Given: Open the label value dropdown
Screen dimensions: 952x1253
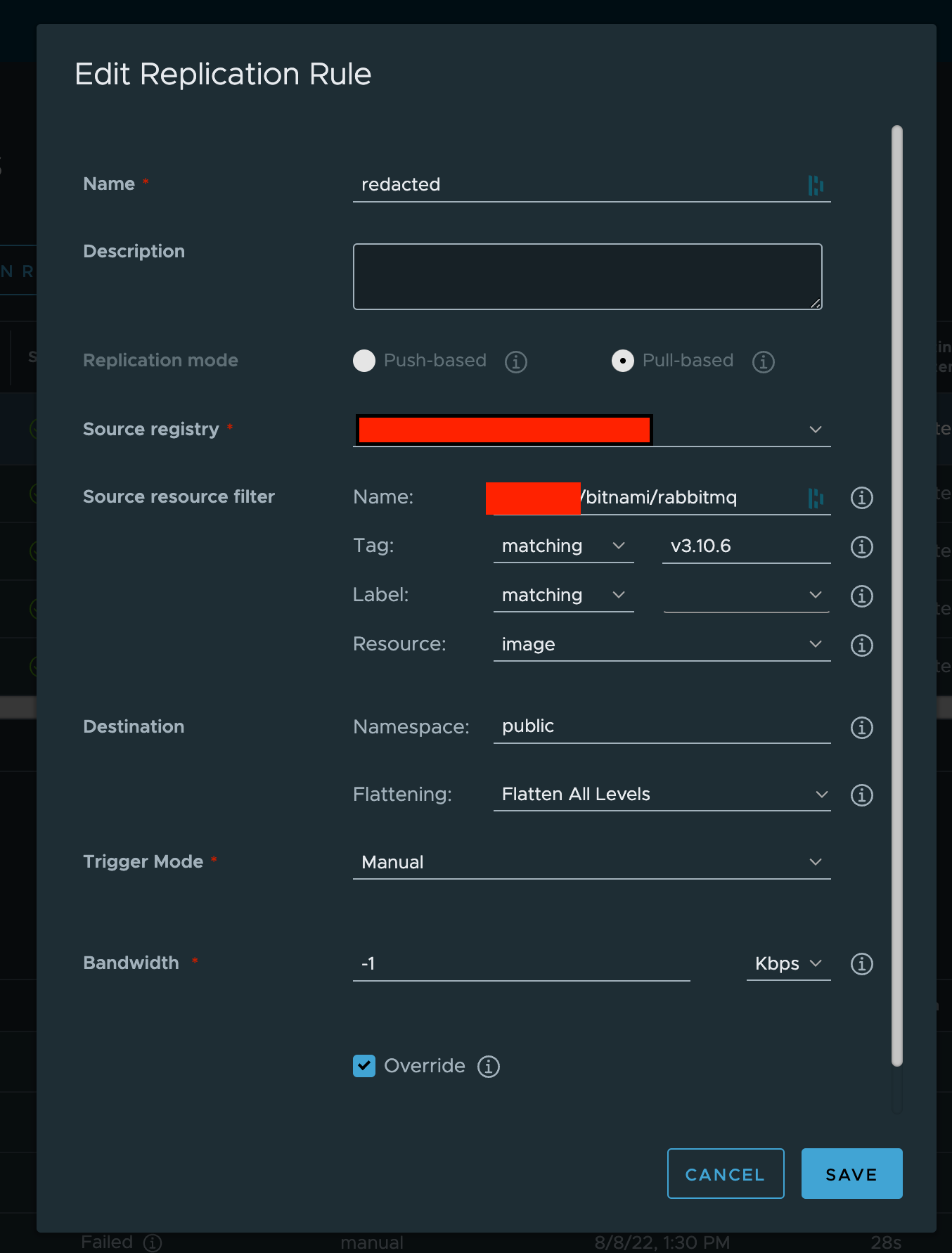Looking at the screenshot, I should click(x=747, y=596).
